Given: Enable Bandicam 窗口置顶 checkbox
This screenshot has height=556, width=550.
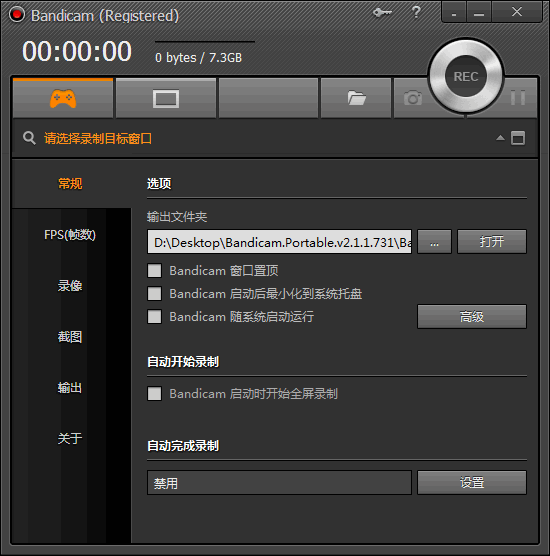Looking at the screenshot, I should [x=154, y=271].
